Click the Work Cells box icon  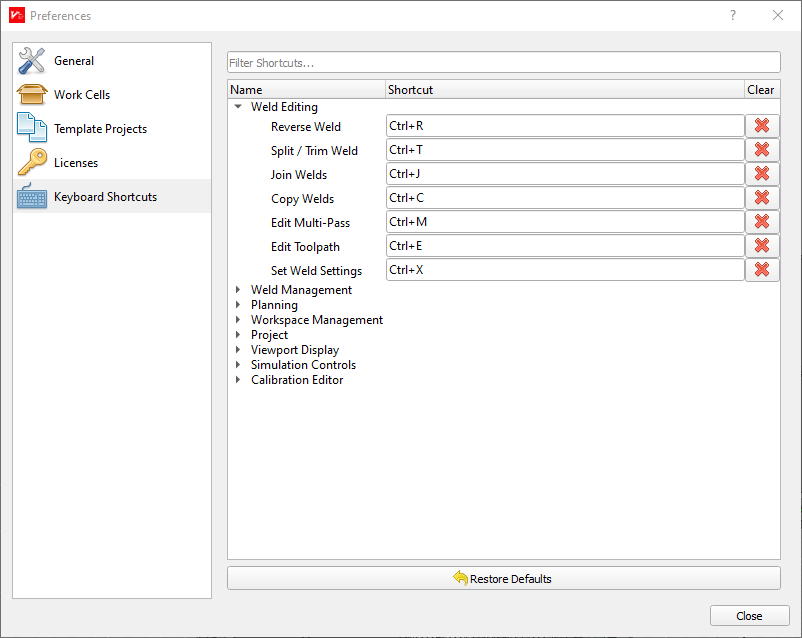click(32, 95)
